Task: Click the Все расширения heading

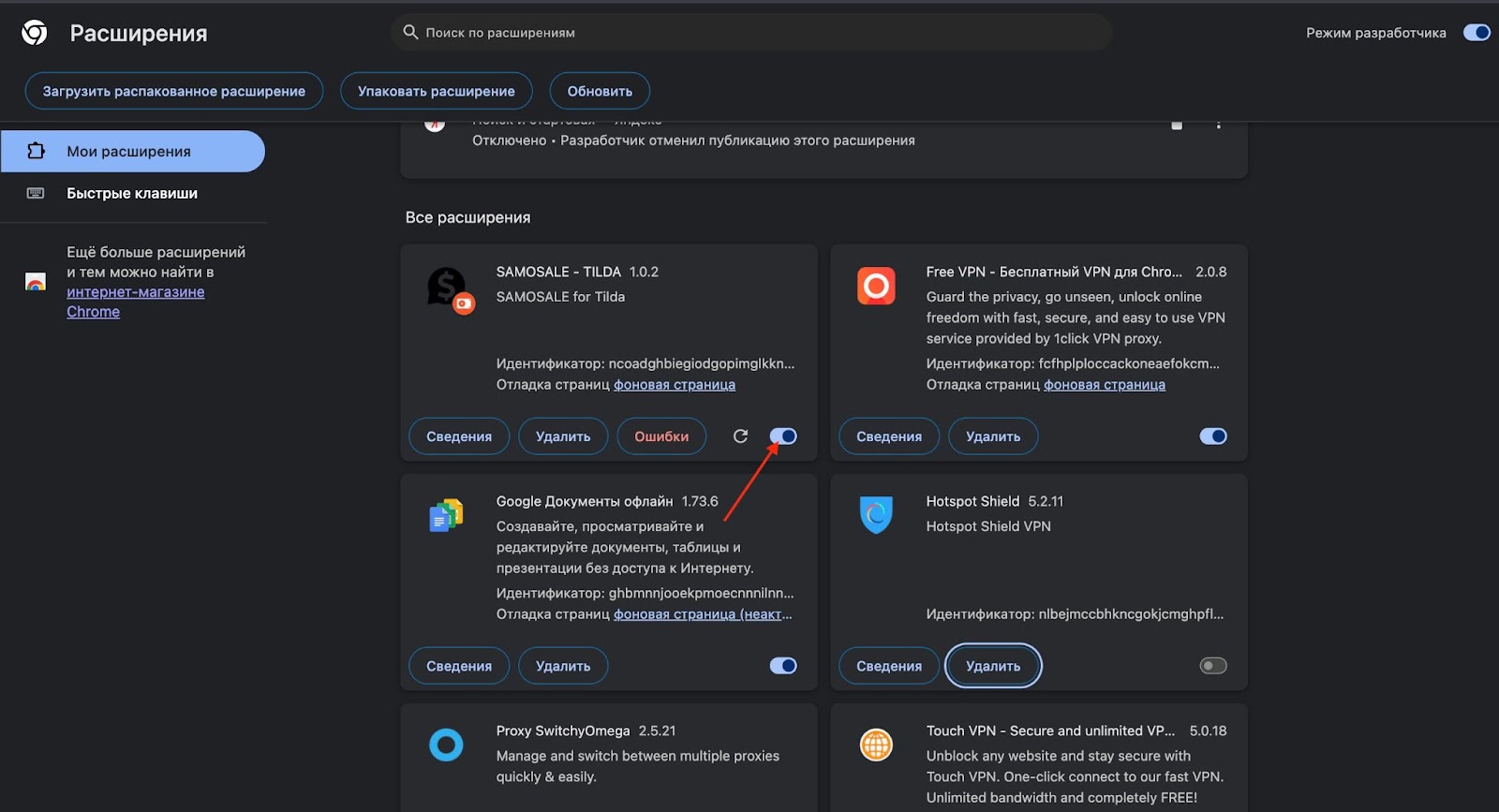Action: 468,217
